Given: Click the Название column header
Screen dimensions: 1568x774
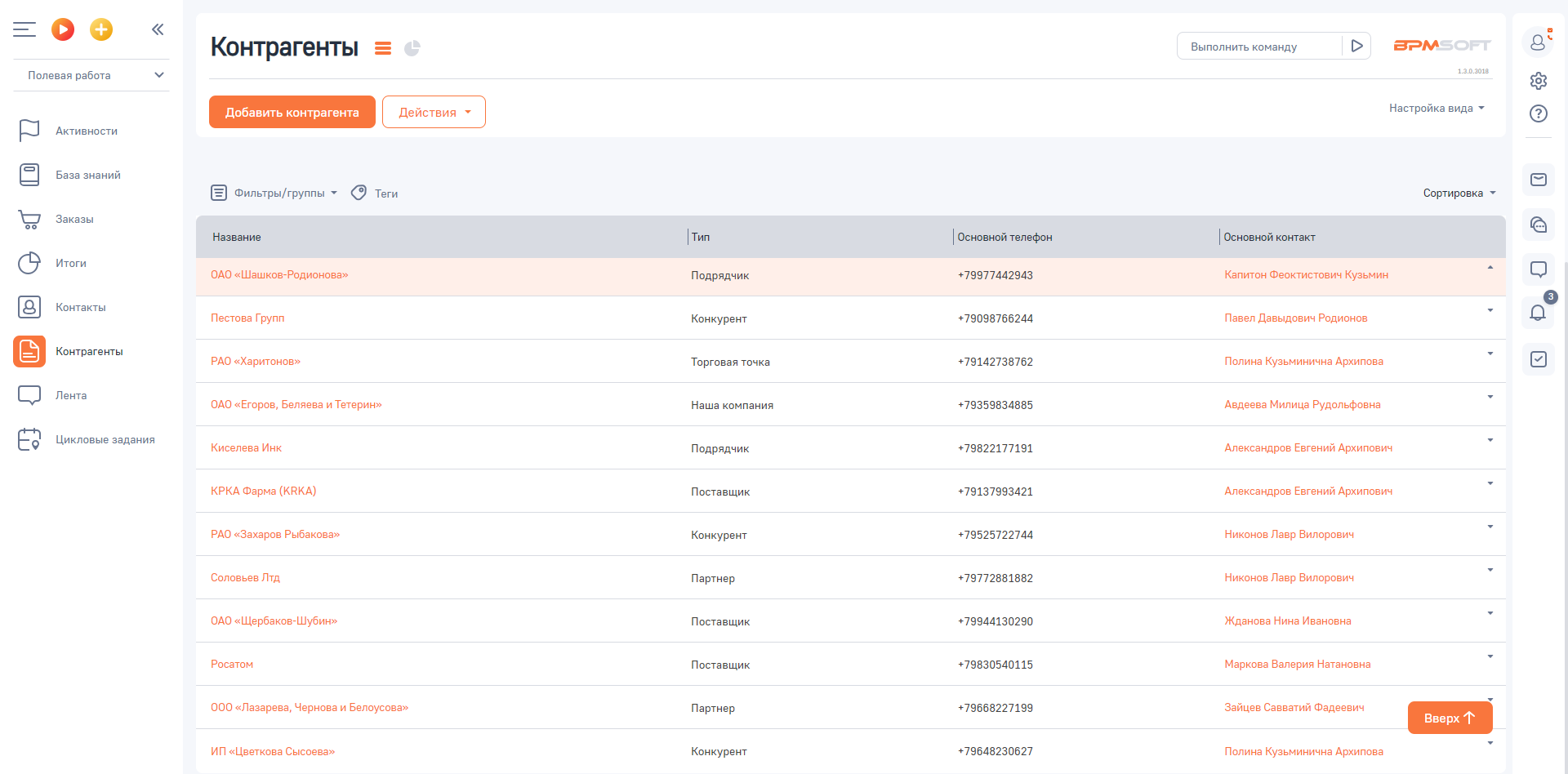Looking at the screenshot, I should [x=237, y=237].
